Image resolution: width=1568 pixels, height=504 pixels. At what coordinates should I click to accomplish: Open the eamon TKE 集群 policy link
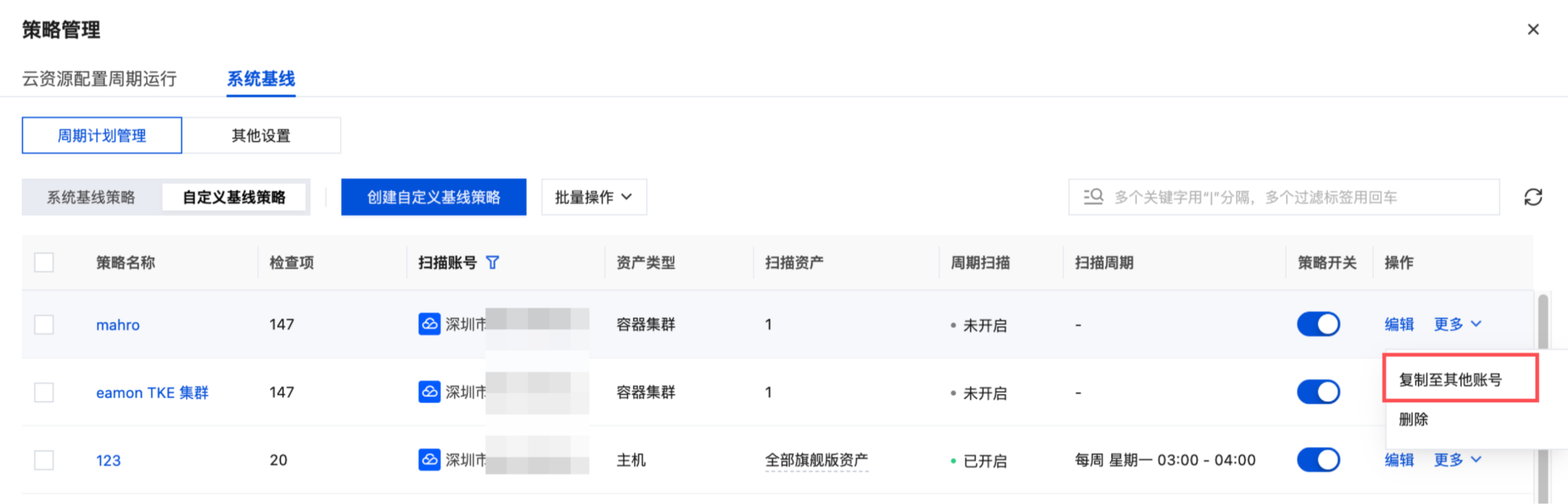click(152, 393)
